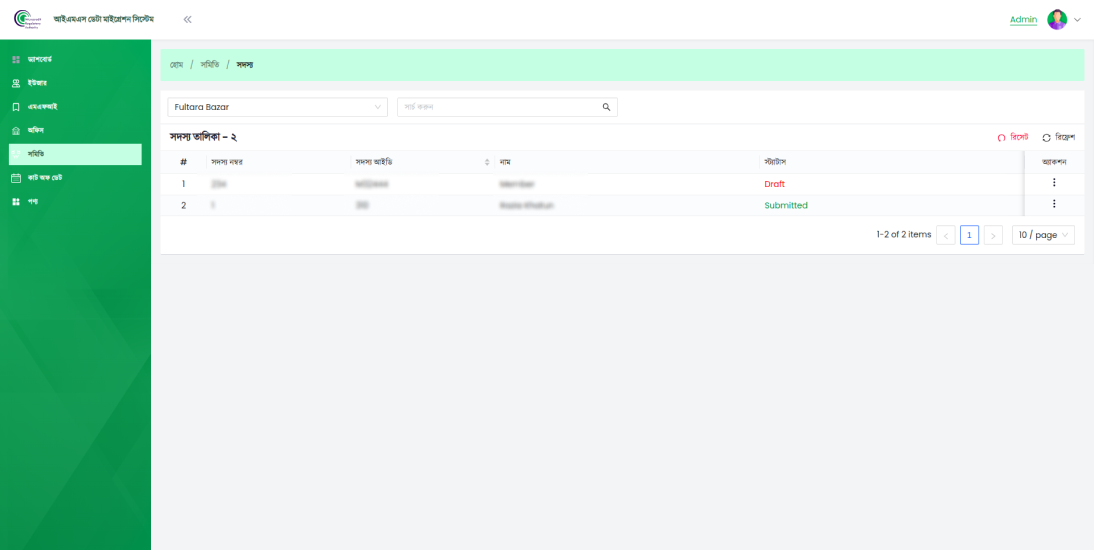Collapse the sidebar with double-chevron icon
Screen dimensions: 1094x550
click(x=187, y=20)
